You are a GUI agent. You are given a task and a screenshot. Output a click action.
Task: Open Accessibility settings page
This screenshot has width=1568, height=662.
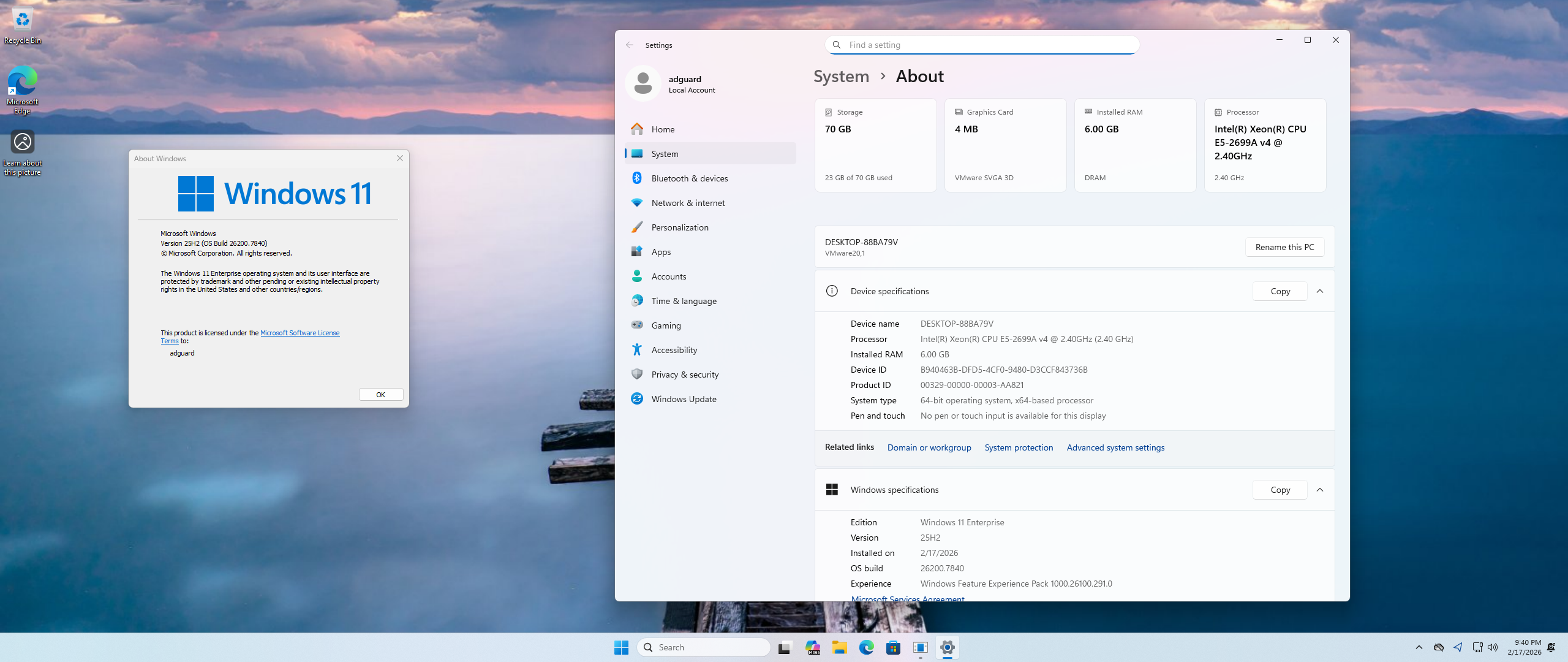(x=674, y=350)
